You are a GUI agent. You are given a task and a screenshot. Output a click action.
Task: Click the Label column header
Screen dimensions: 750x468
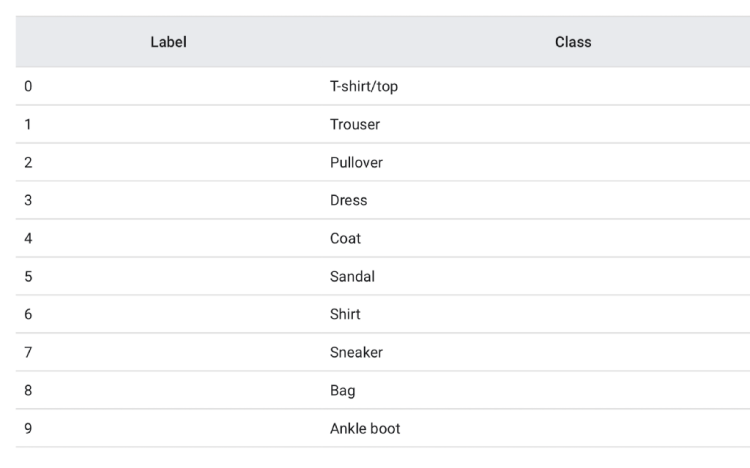(x=168, y=42)
